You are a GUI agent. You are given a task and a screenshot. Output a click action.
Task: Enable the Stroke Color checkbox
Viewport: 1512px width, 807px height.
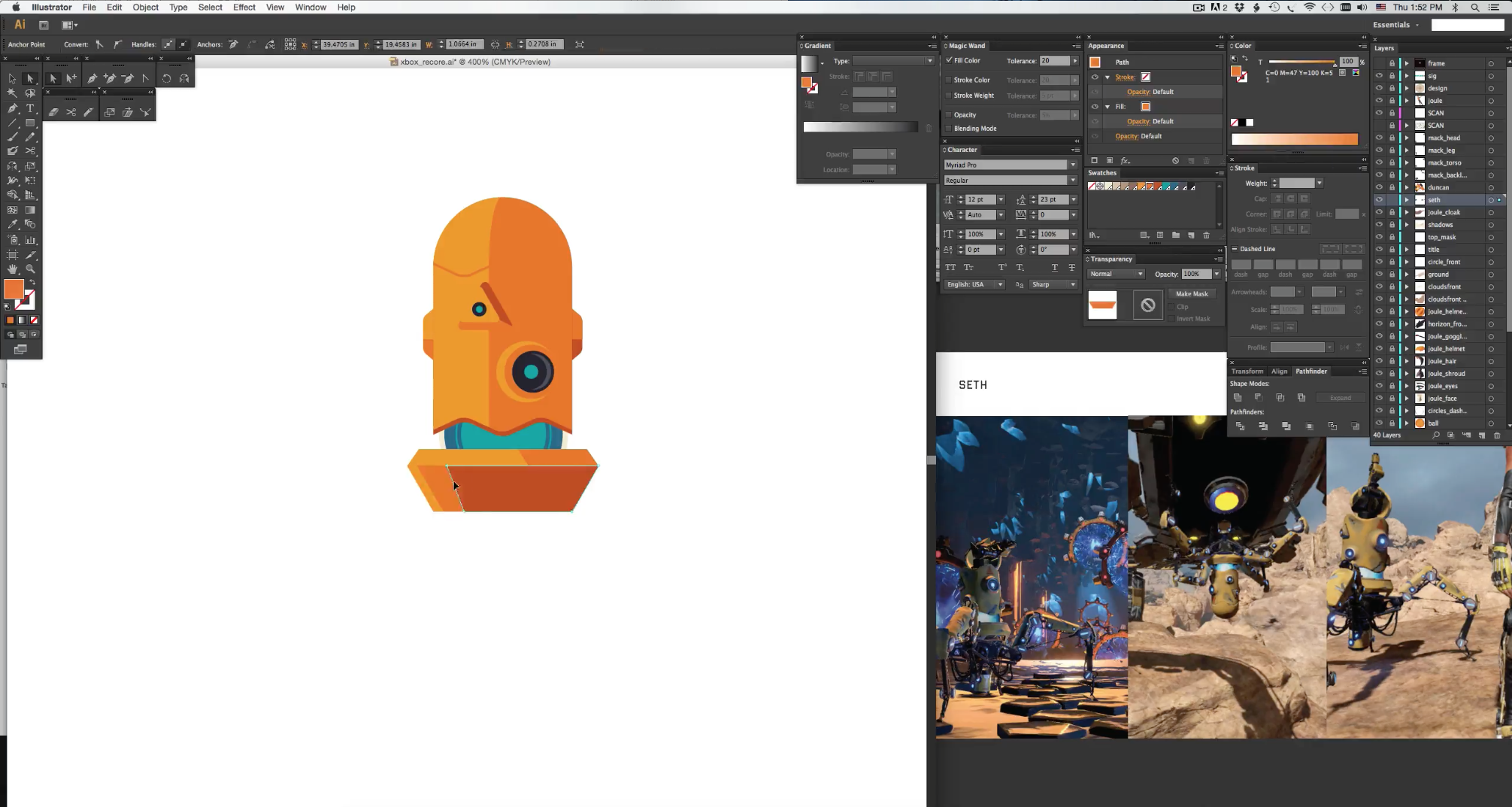click(949, 80)
